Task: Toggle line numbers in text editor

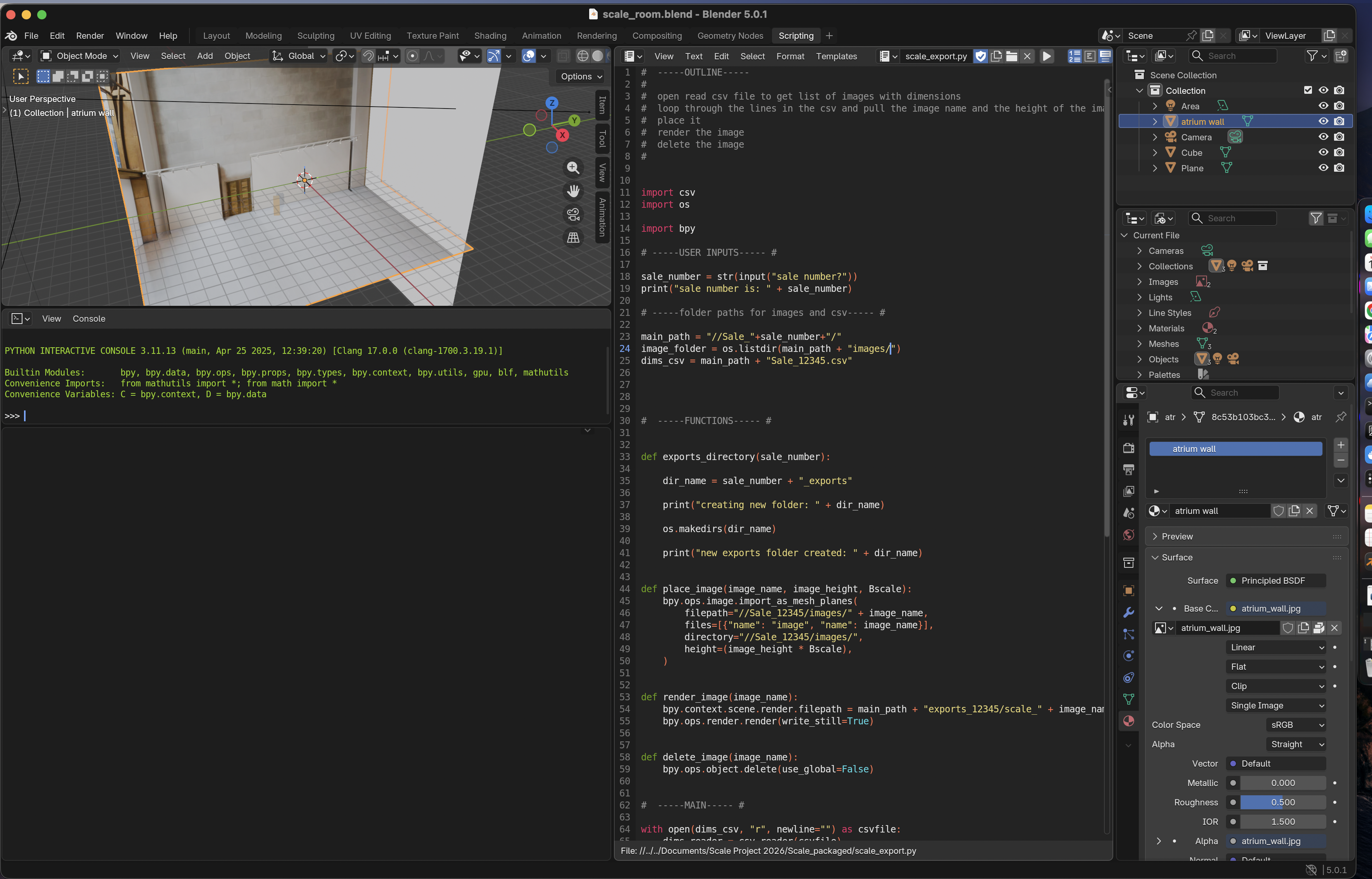Action: [x=1074, y=56]
